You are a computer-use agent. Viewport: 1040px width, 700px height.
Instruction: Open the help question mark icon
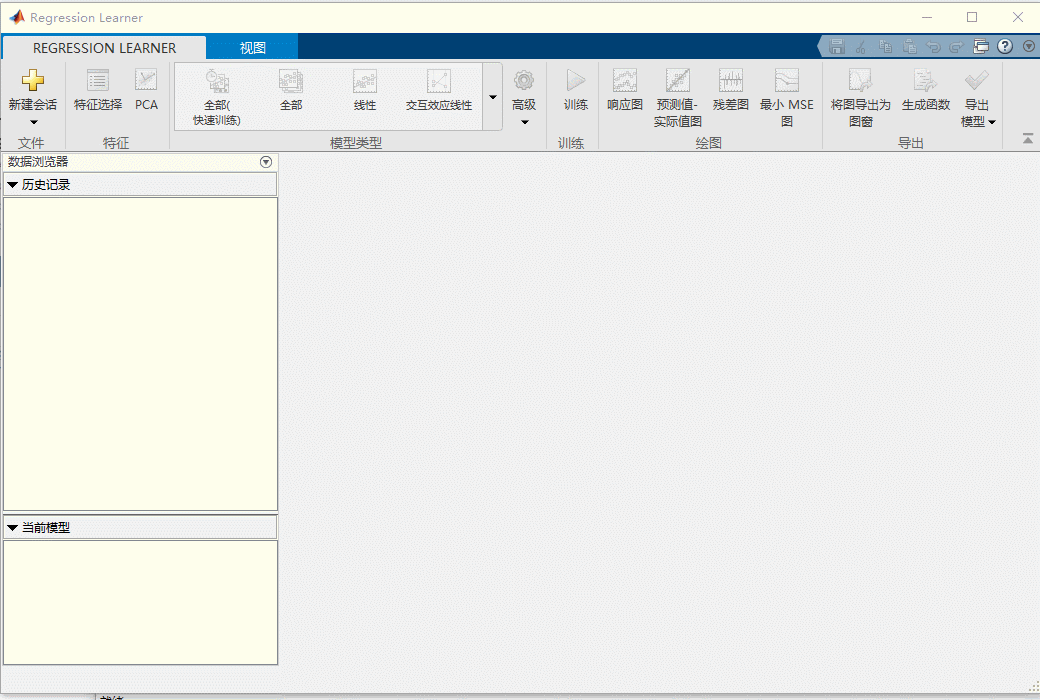pyautogui.click(x=1005, y=46)
